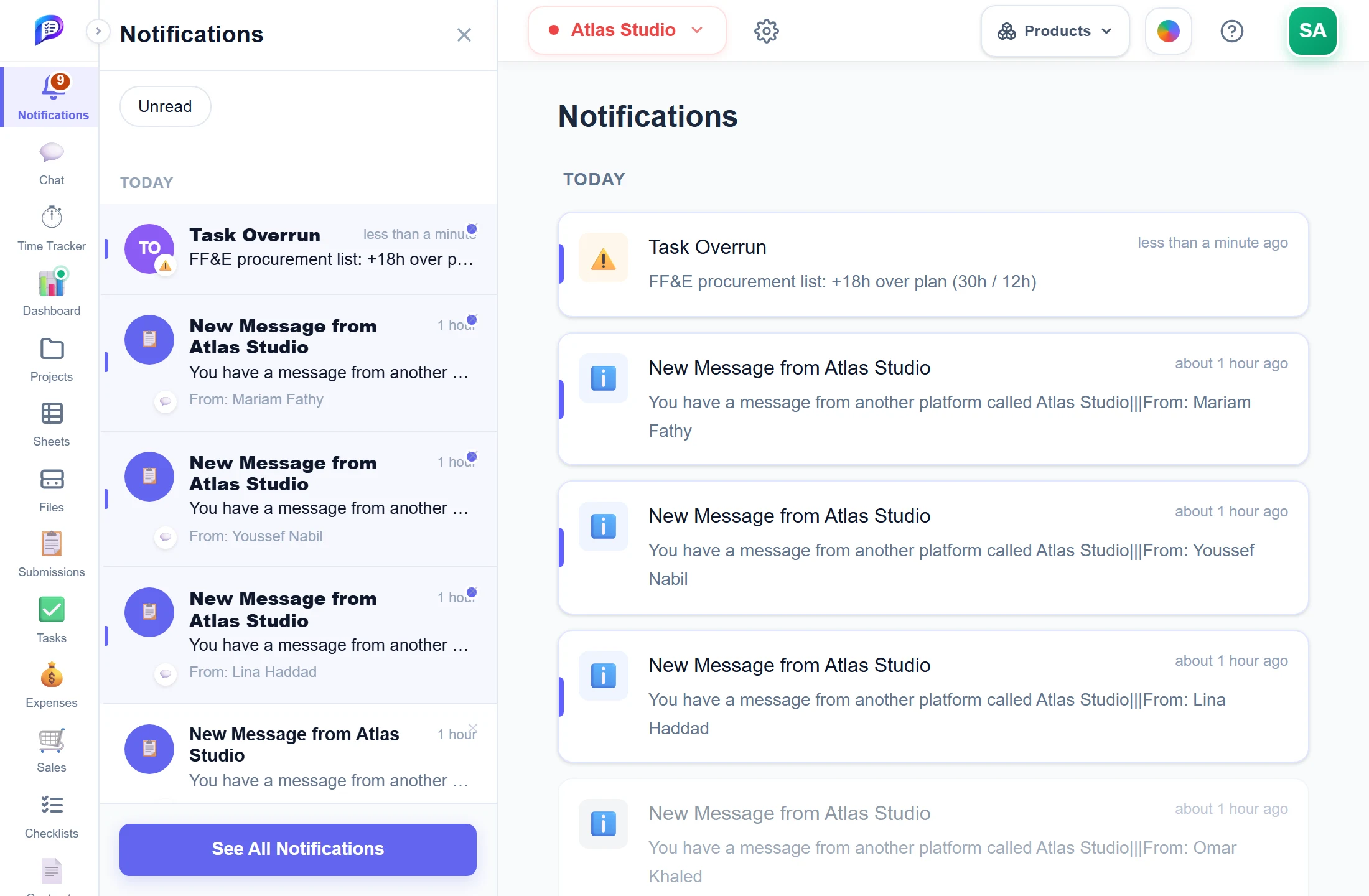
Task: Click the TO avatar on Task Overrun
Action: [x=149, y=249]
